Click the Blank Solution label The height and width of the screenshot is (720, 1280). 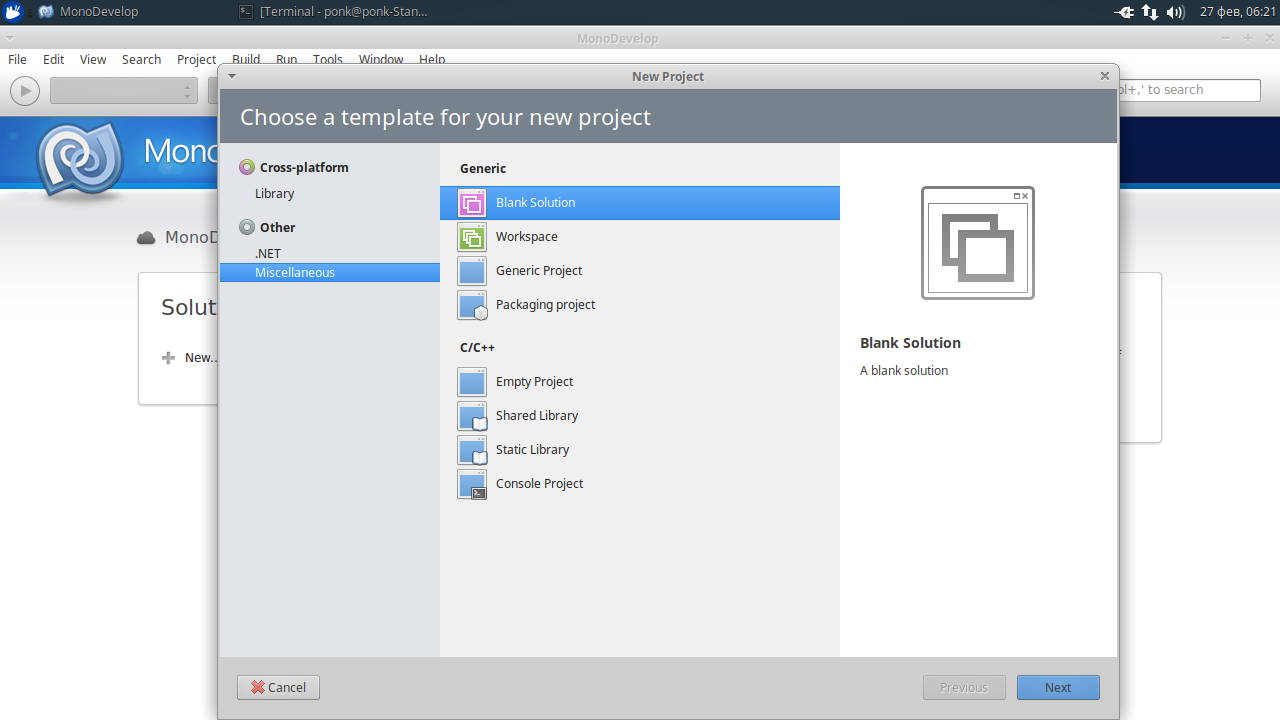[x=535, y=203]
